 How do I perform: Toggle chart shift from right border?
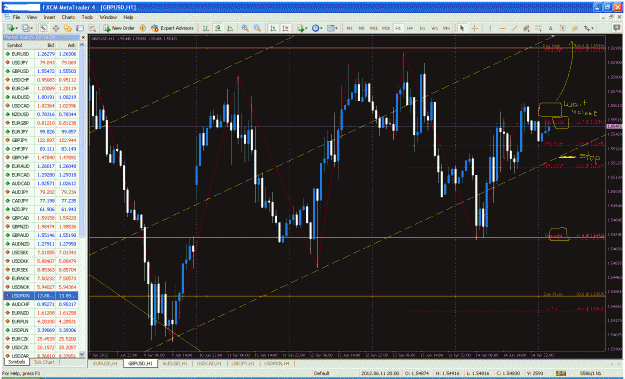(x=285, y=28)
